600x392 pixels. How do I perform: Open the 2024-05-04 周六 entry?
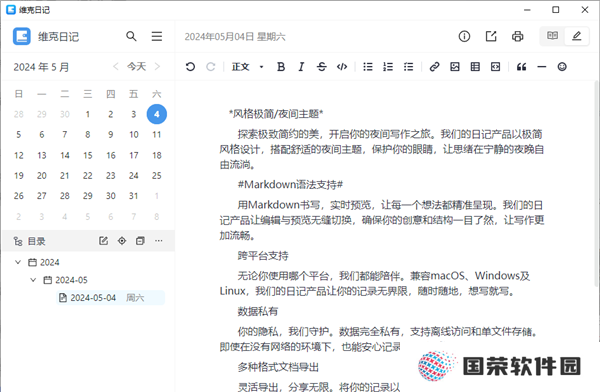tap(111, 298)
